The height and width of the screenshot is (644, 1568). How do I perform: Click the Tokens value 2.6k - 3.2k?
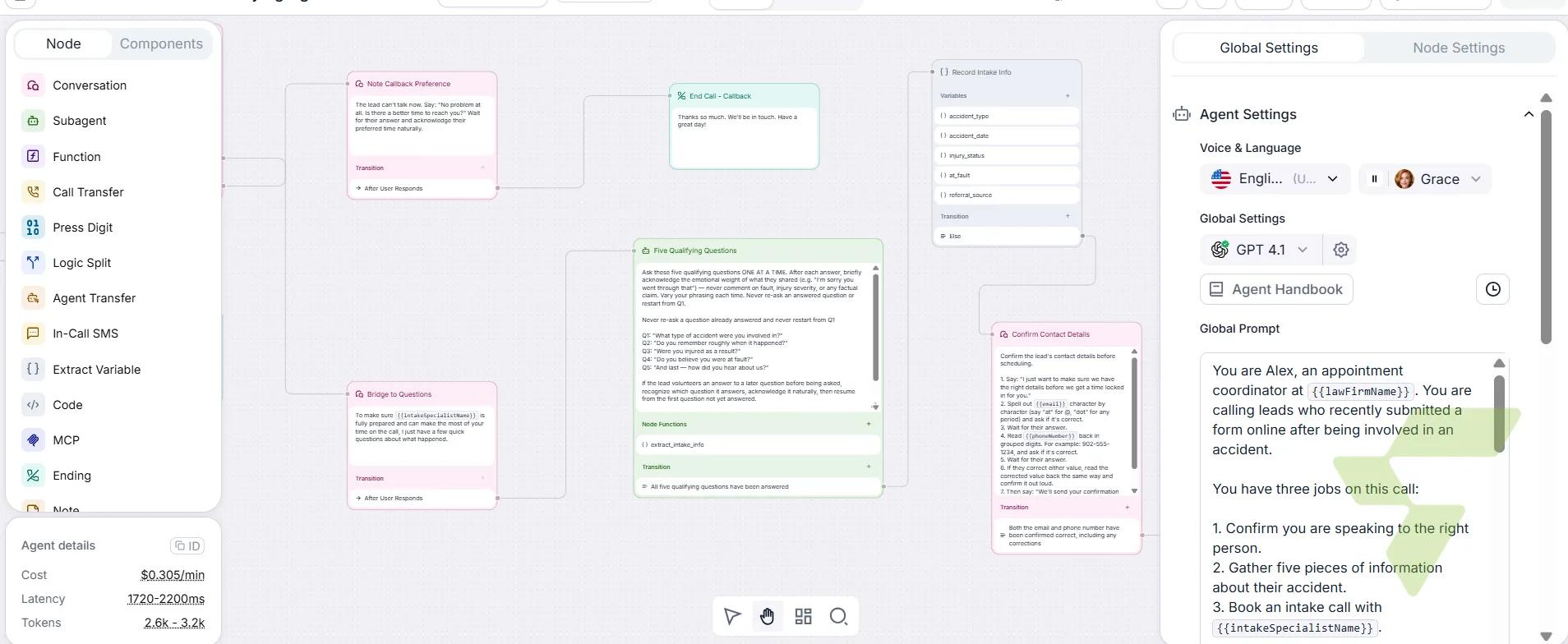[x=174, y=623]
